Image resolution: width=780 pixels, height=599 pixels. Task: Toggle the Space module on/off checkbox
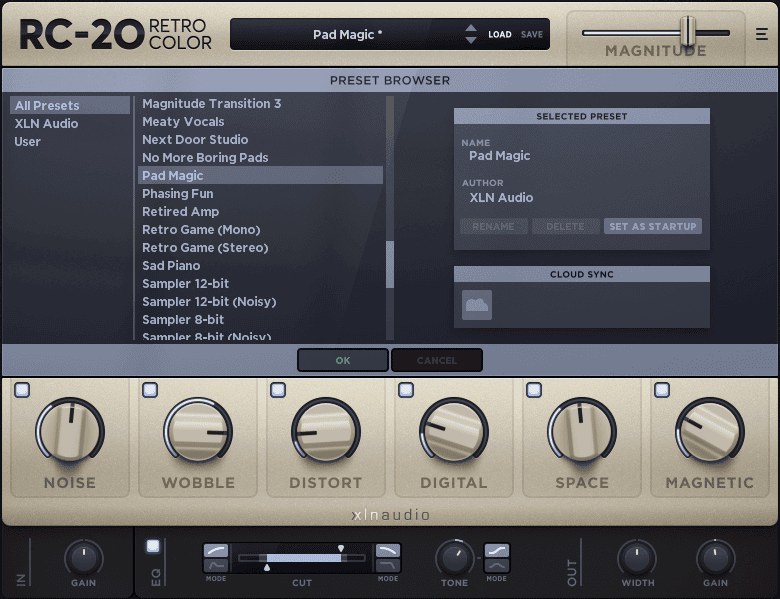coord(534,390)
